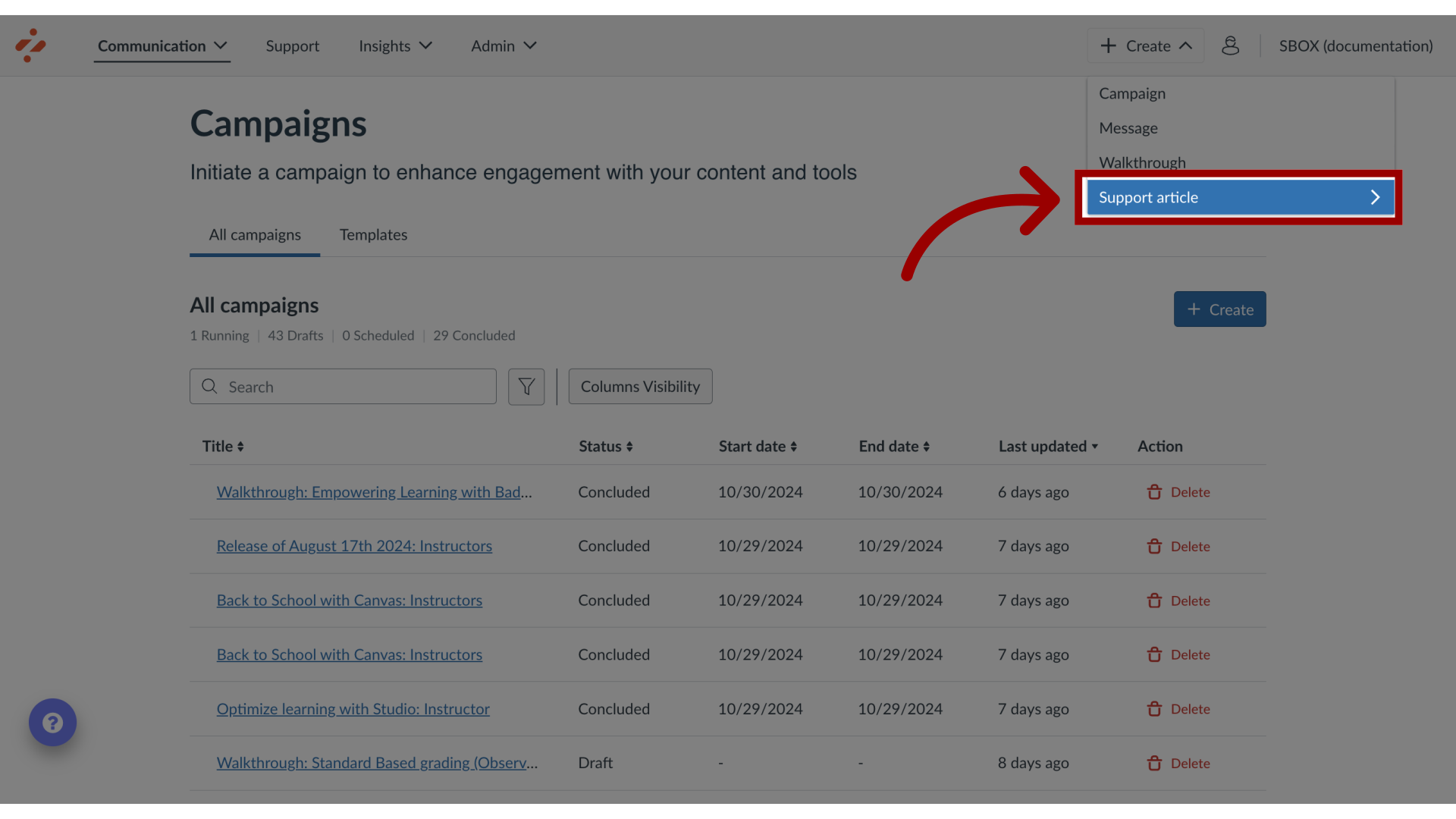Screen dimensions: 1456x819
Task: Click the Campaign creation option
Action: pyautogui.click(x=1132, y=93)
